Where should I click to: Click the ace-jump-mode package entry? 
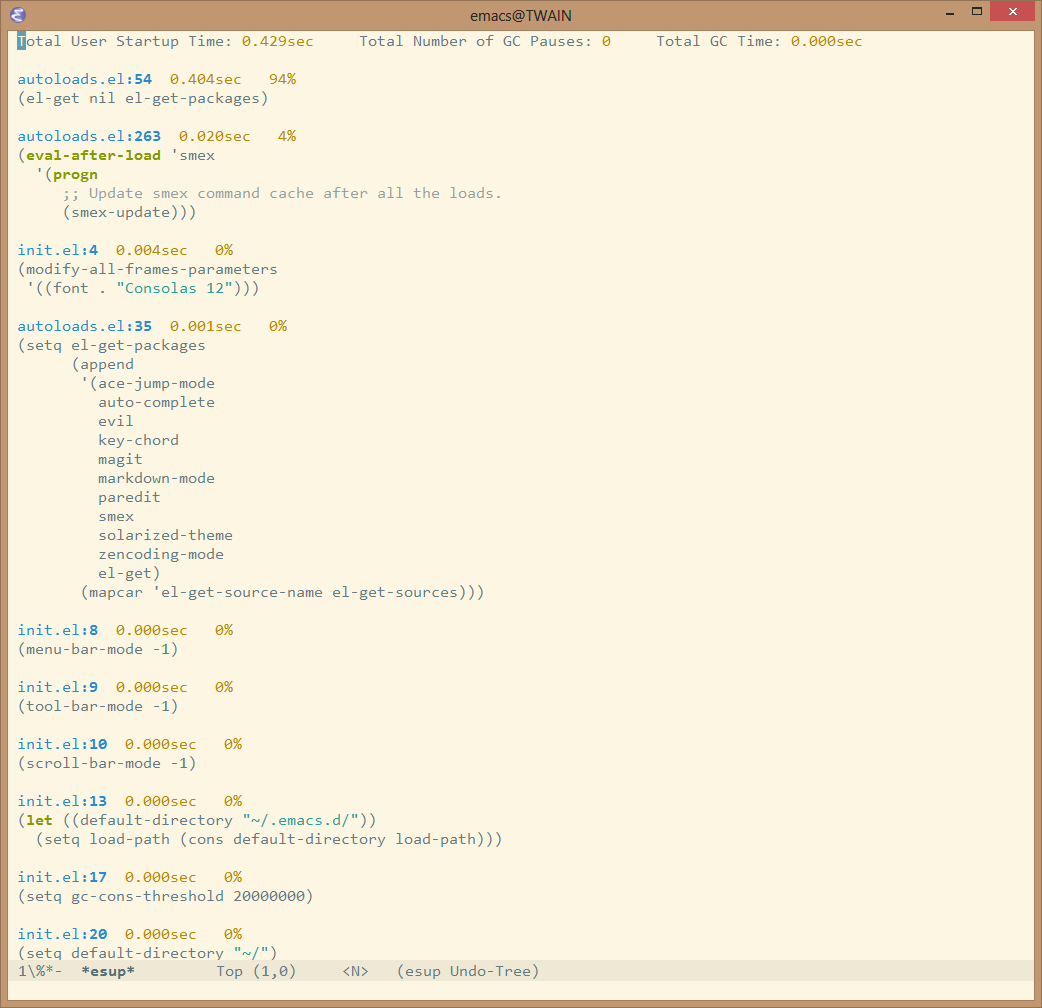[156, 383]
